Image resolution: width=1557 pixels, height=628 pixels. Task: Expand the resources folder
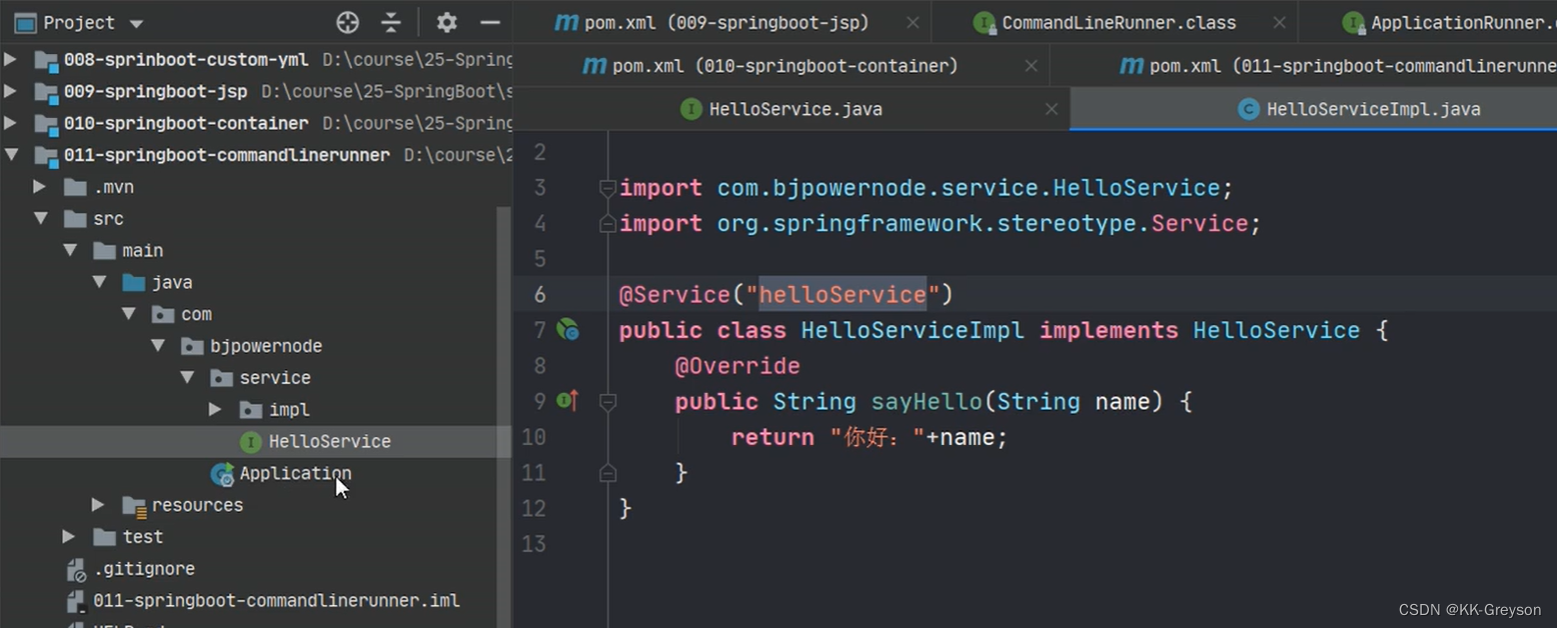[97, 505]
